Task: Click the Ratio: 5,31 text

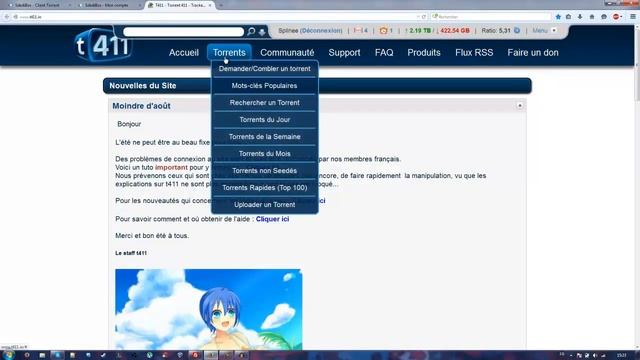Action: click(x=496, y=31)
